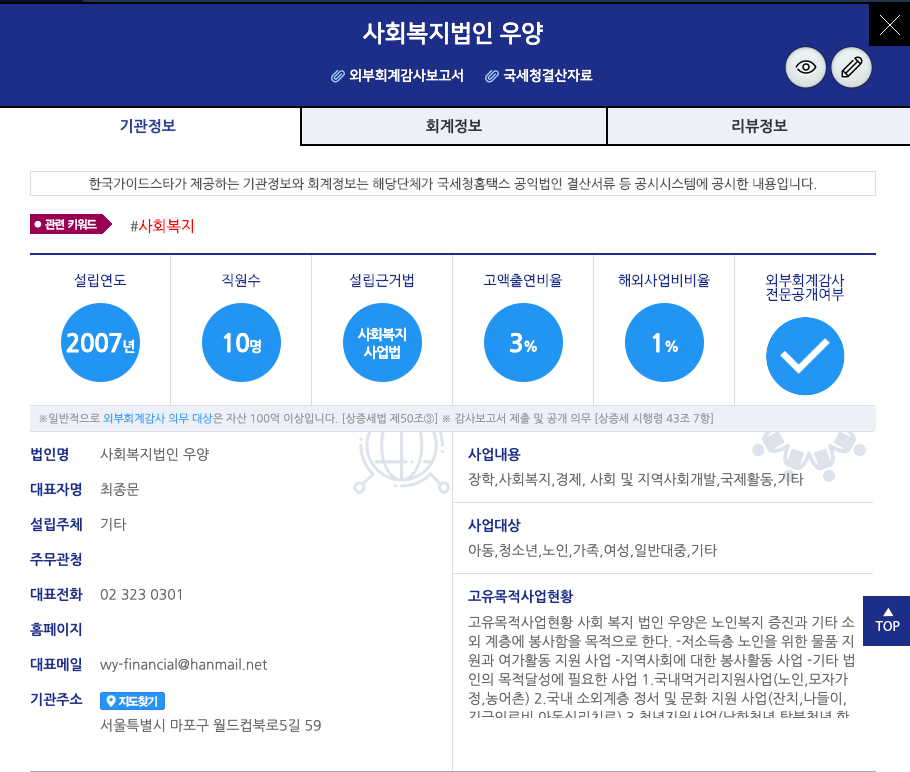The height and width of the screenshot is (772, 910).
Task: Select the email wy-financial@hanmail.net
Action: [183, 665]
